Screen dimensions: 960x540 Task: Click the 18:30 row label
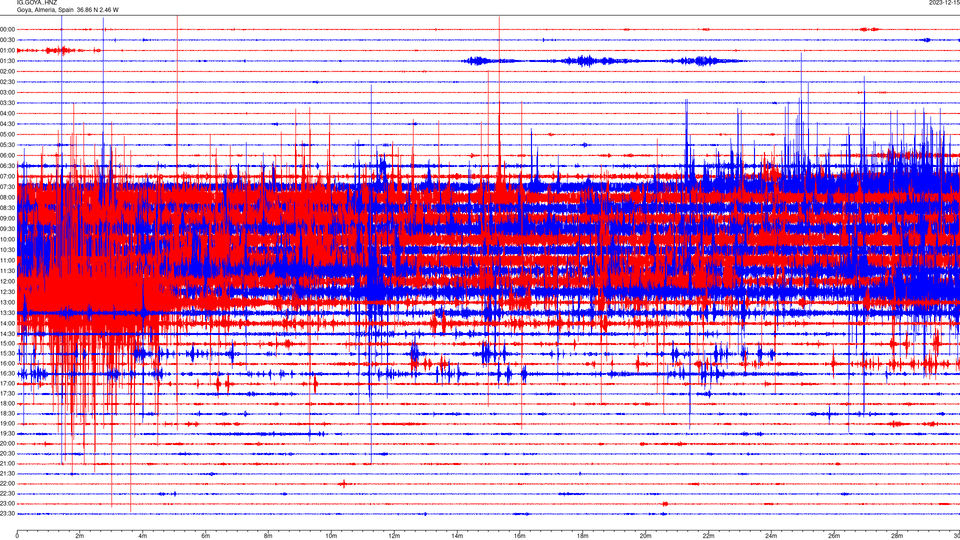coord(8,414)
